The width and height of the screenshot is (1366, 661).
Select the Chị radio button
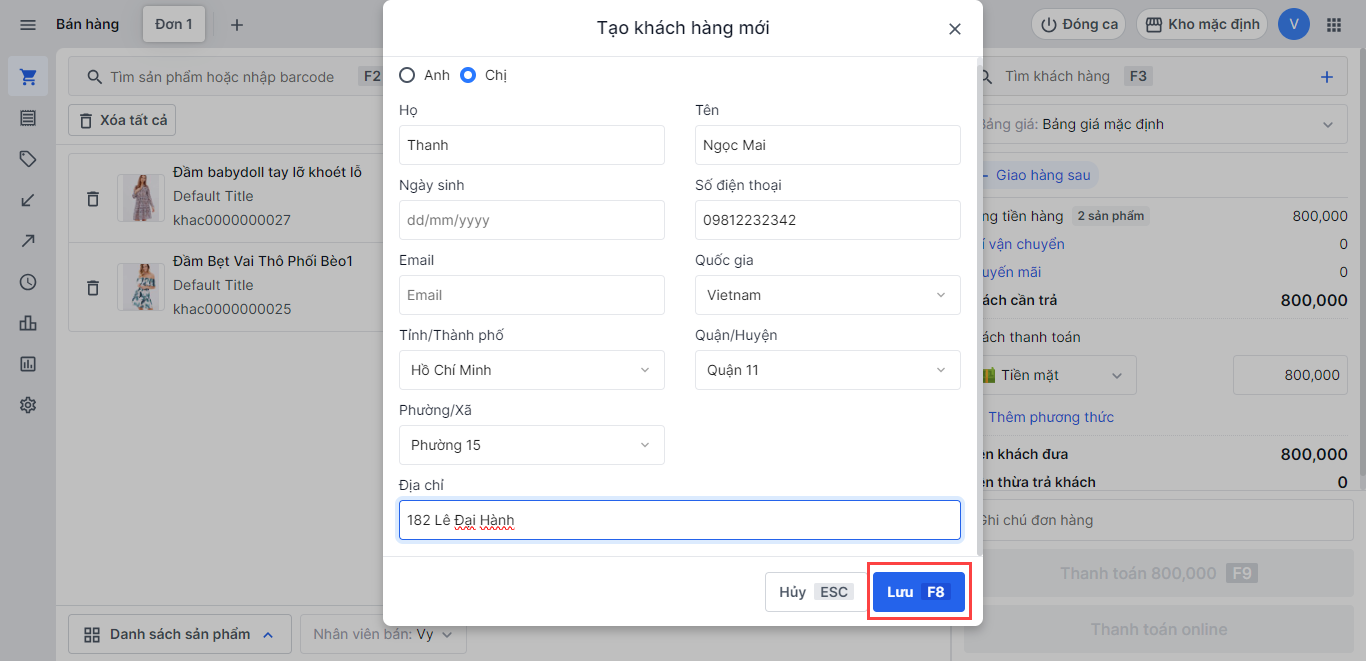468,75
